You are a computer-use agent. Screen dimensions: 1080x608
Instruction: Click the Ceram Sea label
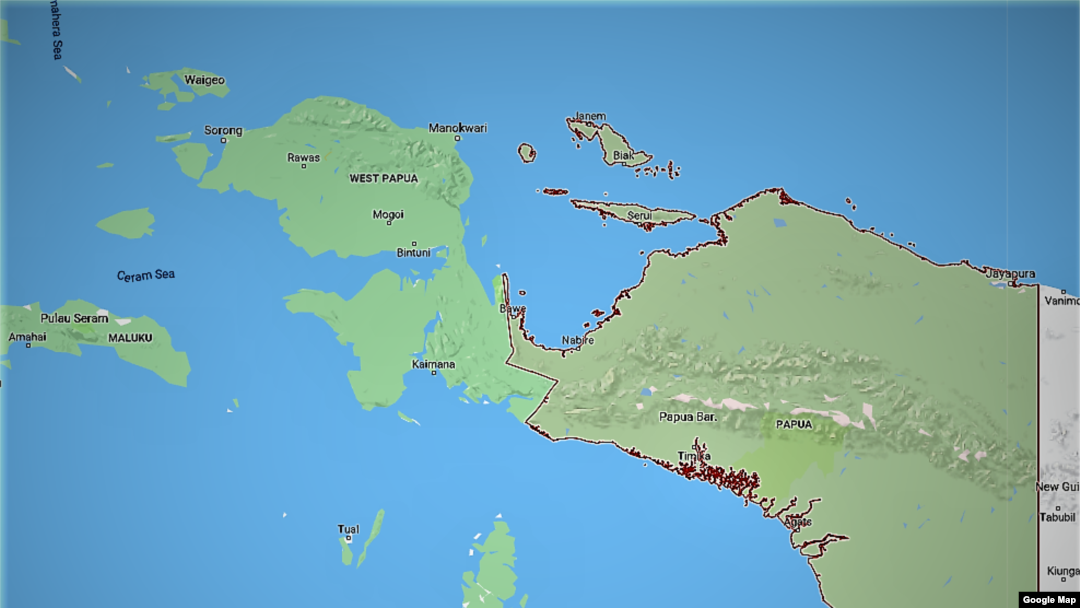[x=145, y=275]
